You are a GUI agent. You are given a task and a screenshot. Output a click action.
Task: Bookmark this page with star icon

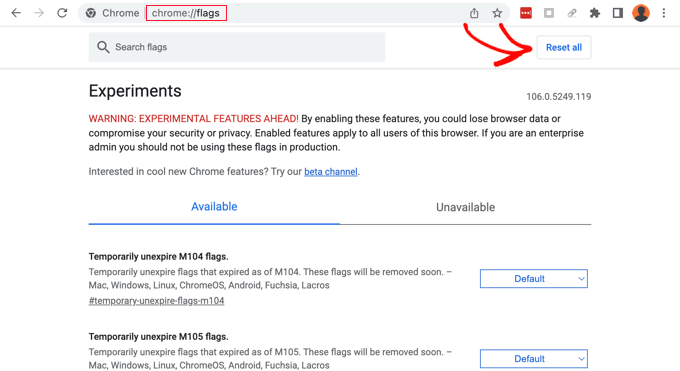pos(497,13)
